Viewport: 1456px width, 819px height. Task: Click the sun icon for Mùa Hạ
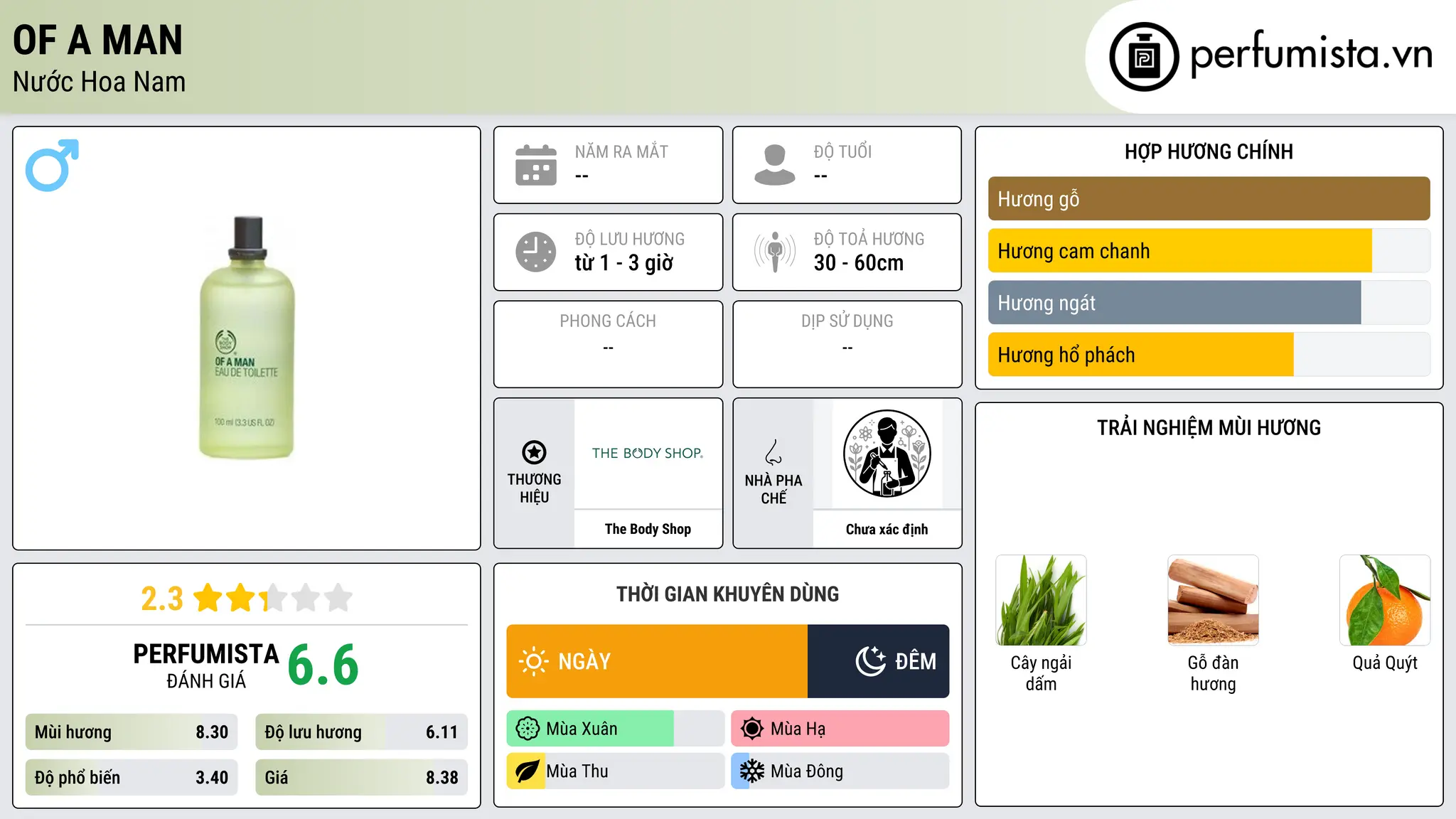752,729
